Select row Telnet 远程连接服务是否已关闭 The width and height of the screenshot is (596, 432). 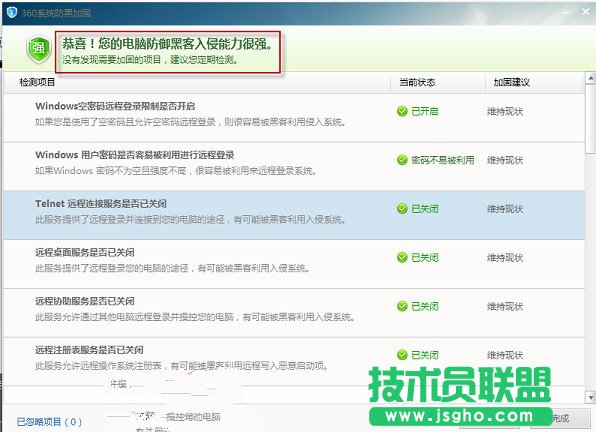click(x=294, y=215)
